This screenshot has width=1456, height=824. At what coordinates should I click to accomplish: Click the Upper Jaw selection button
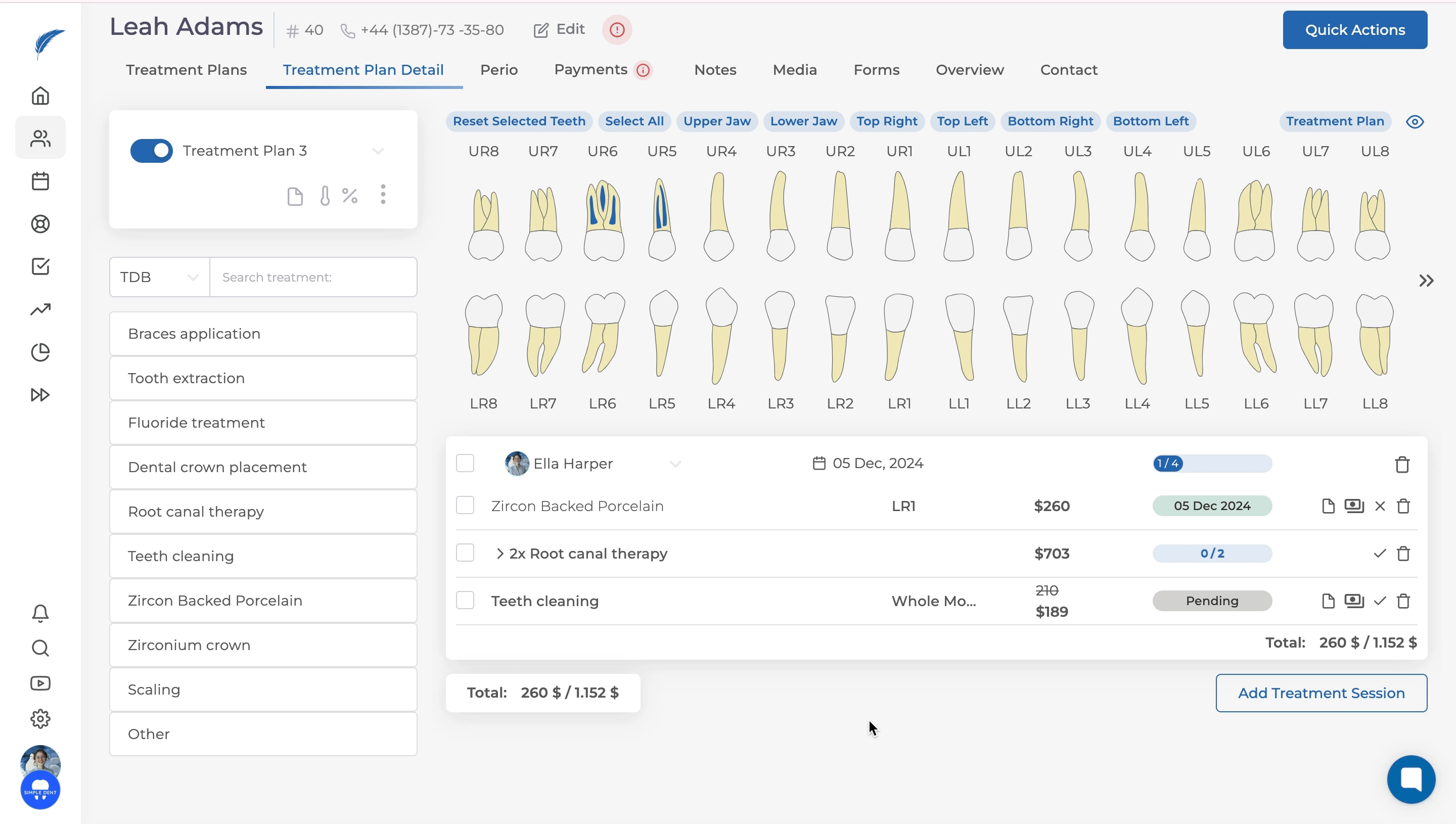pos(716,121)
